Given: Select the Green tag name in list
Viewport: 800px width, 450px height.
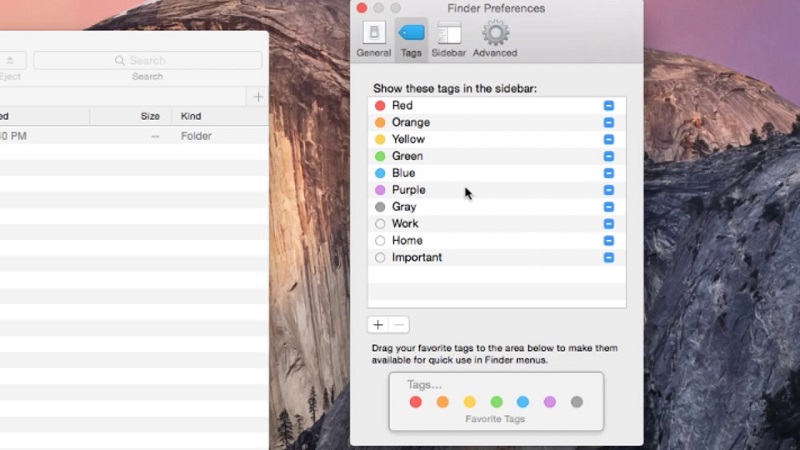Looking at the screenshot, I should [407, 156].
